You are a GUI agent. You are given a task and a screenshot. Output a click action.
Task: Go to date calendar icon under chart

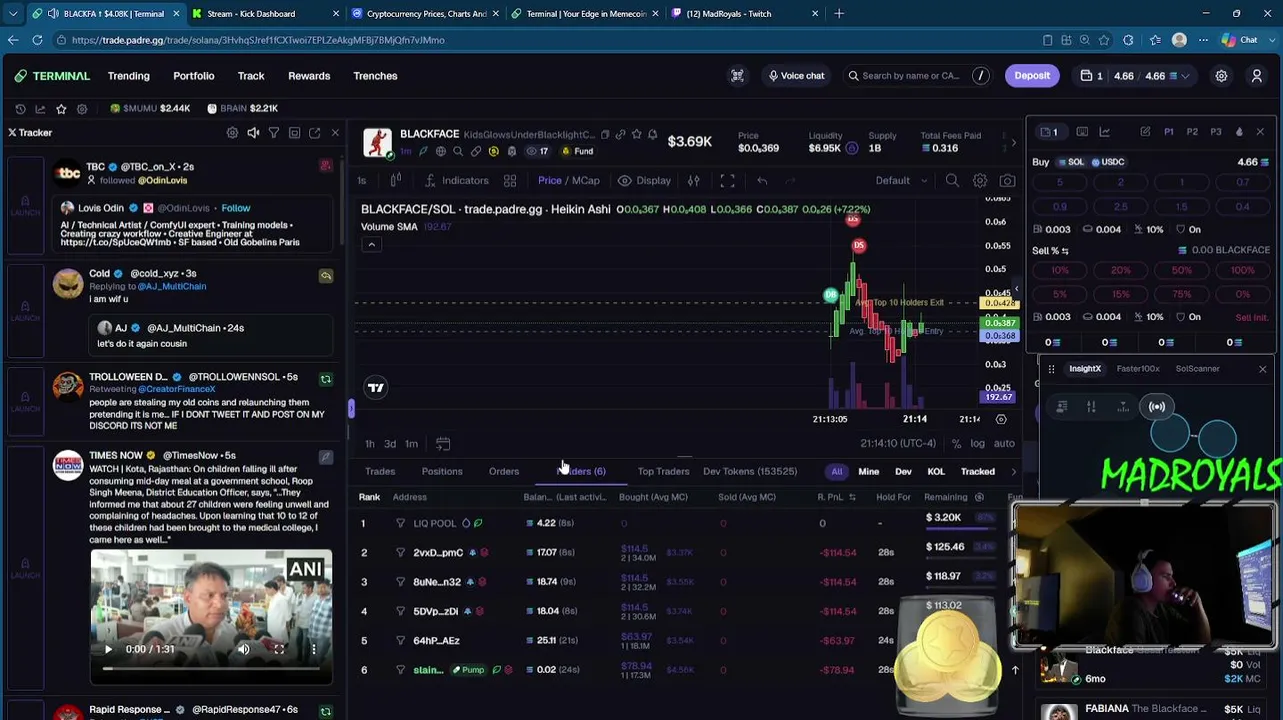coord(443,444)
